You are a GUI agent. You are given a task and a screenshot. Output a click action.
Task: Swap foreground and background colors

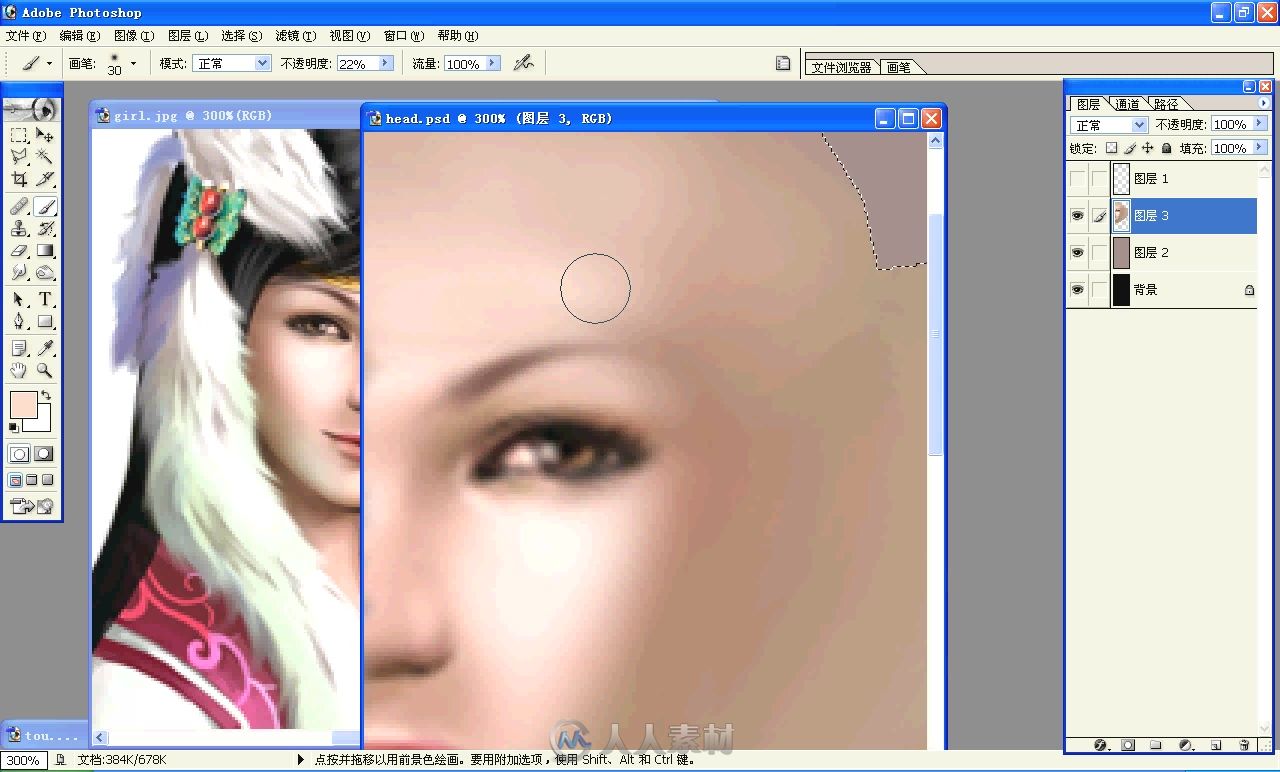(46, 396)
